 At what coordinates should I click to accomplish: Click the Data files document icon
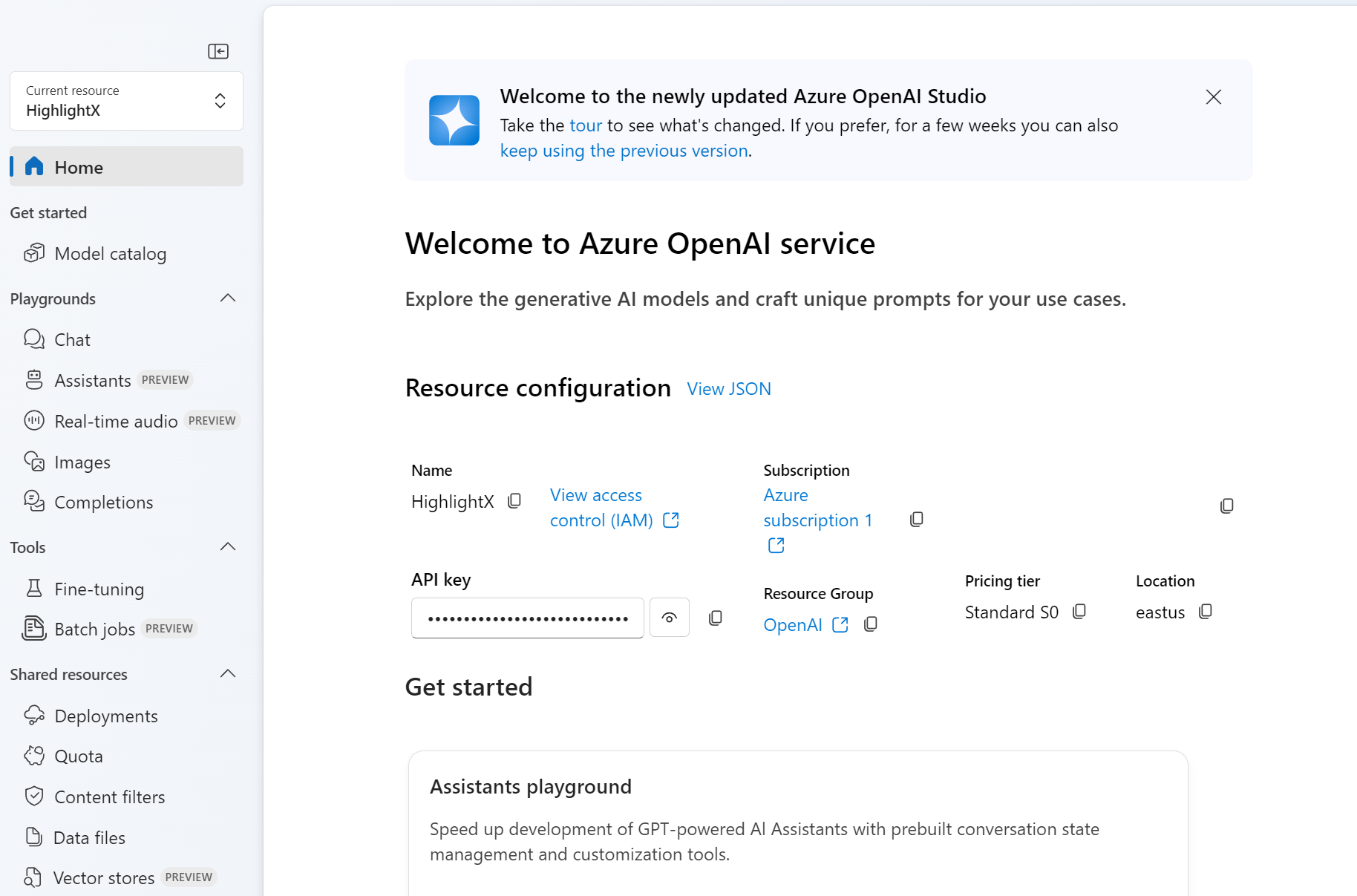pyautogui.click(x=34, y=837)
